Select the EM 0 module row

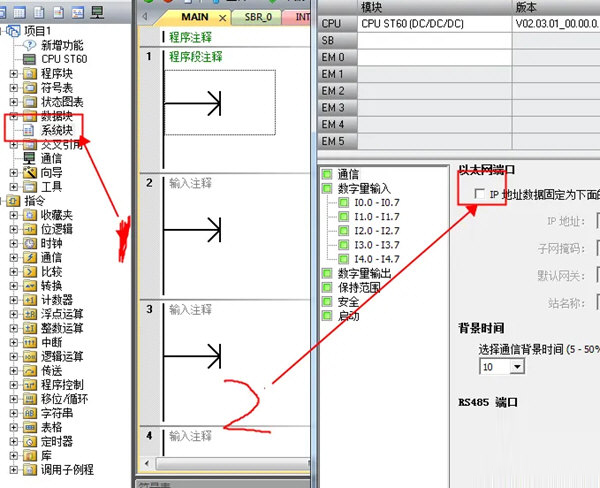point(333,57)
